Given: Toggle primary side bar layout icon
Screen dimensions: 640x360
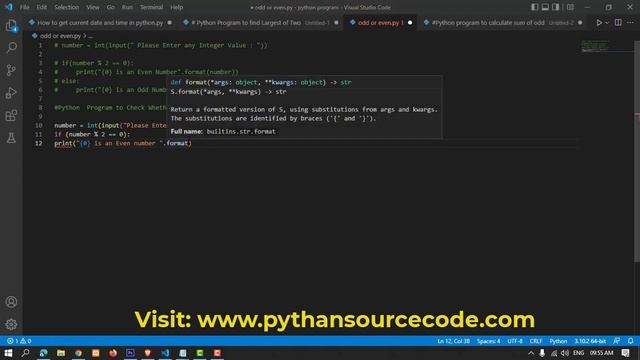Looking at the screenshot, I should [x=535, y=7].
